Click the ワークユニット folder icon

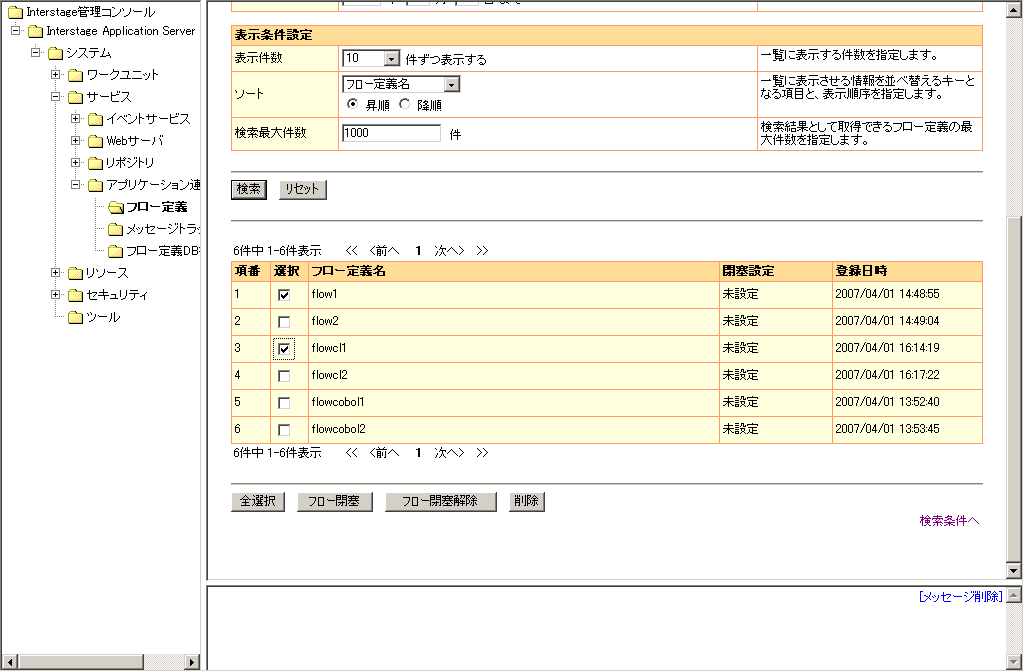tap(76, 75)
